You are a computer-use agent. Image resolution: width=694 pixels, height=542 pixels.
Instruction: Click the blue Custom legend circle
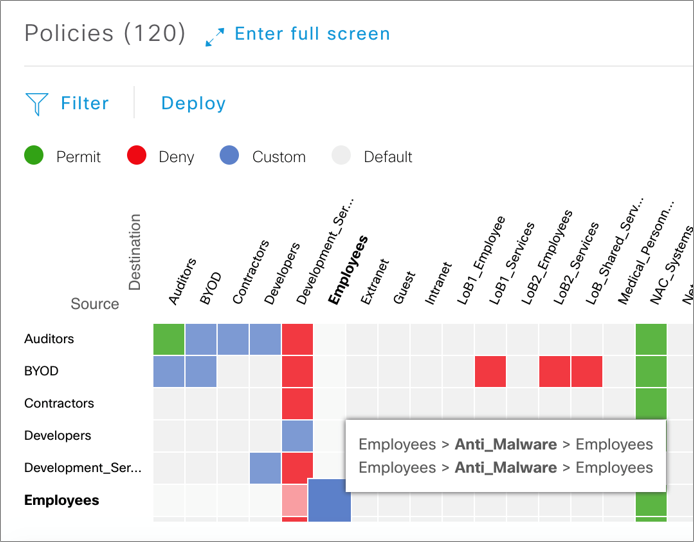(x=230, y=156)
